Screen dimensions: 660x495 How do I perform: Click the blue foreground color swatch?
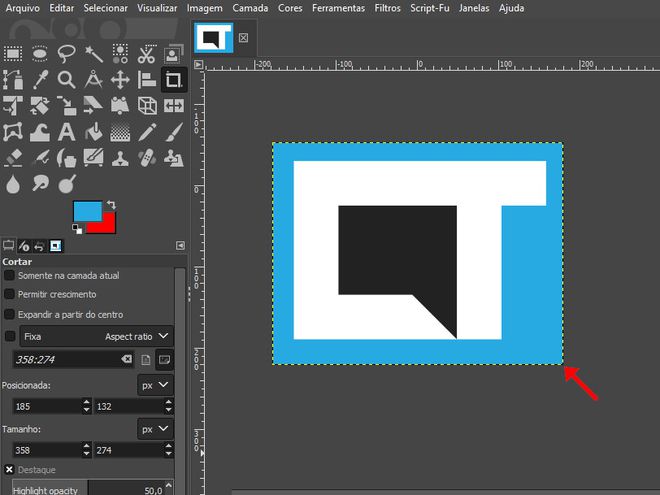[x=88, y=210]
